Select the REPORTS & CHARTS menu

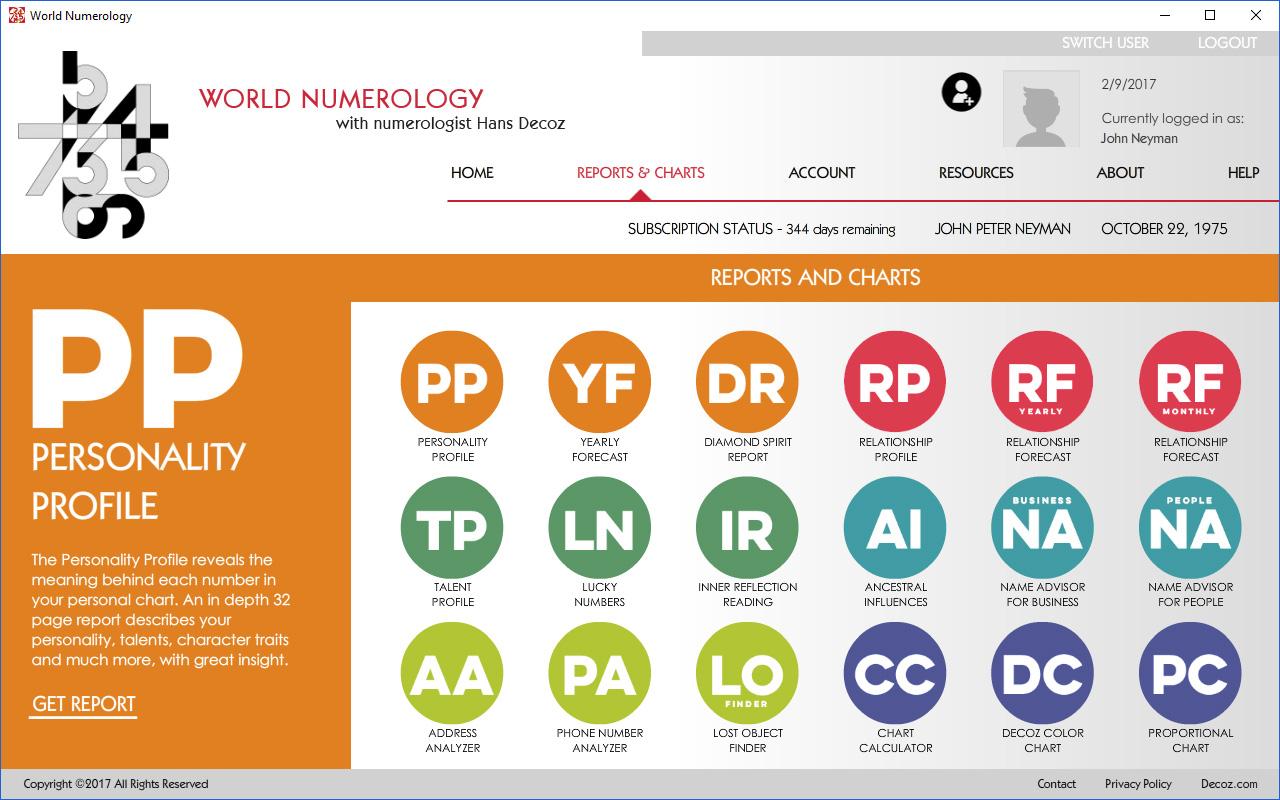641,173
